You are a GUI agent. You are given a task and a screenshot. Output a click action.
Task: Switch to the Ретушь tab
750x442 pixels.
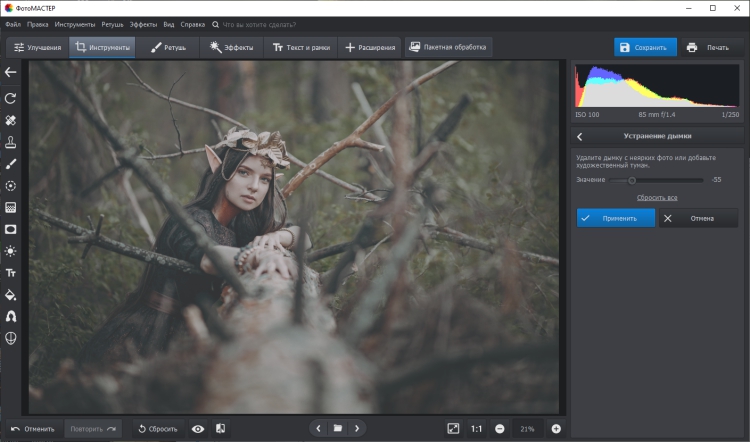[167, 47]
